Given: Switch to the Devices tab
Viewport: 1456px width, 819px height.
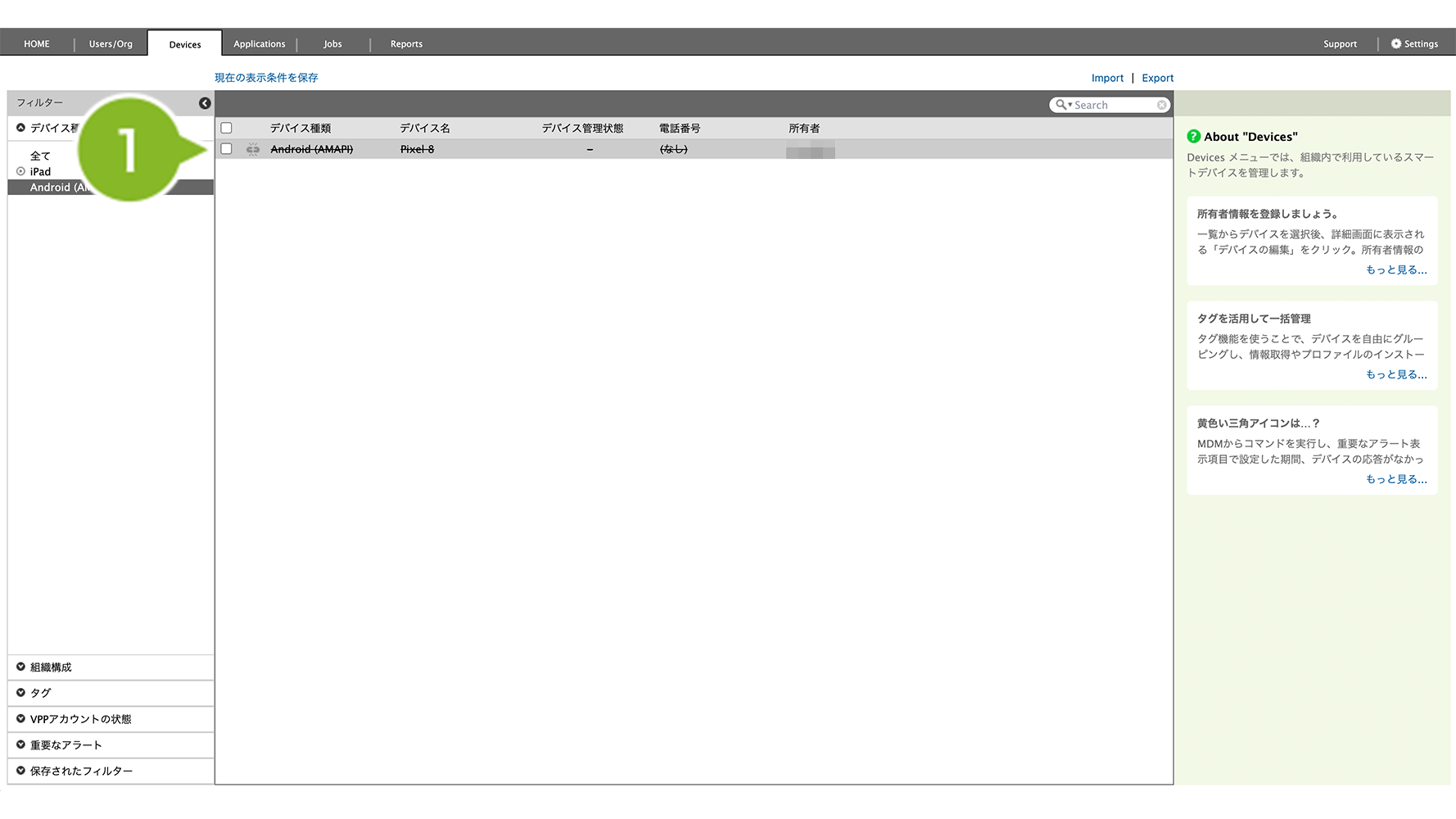Looking at the screenshot, I should (185, 44).
